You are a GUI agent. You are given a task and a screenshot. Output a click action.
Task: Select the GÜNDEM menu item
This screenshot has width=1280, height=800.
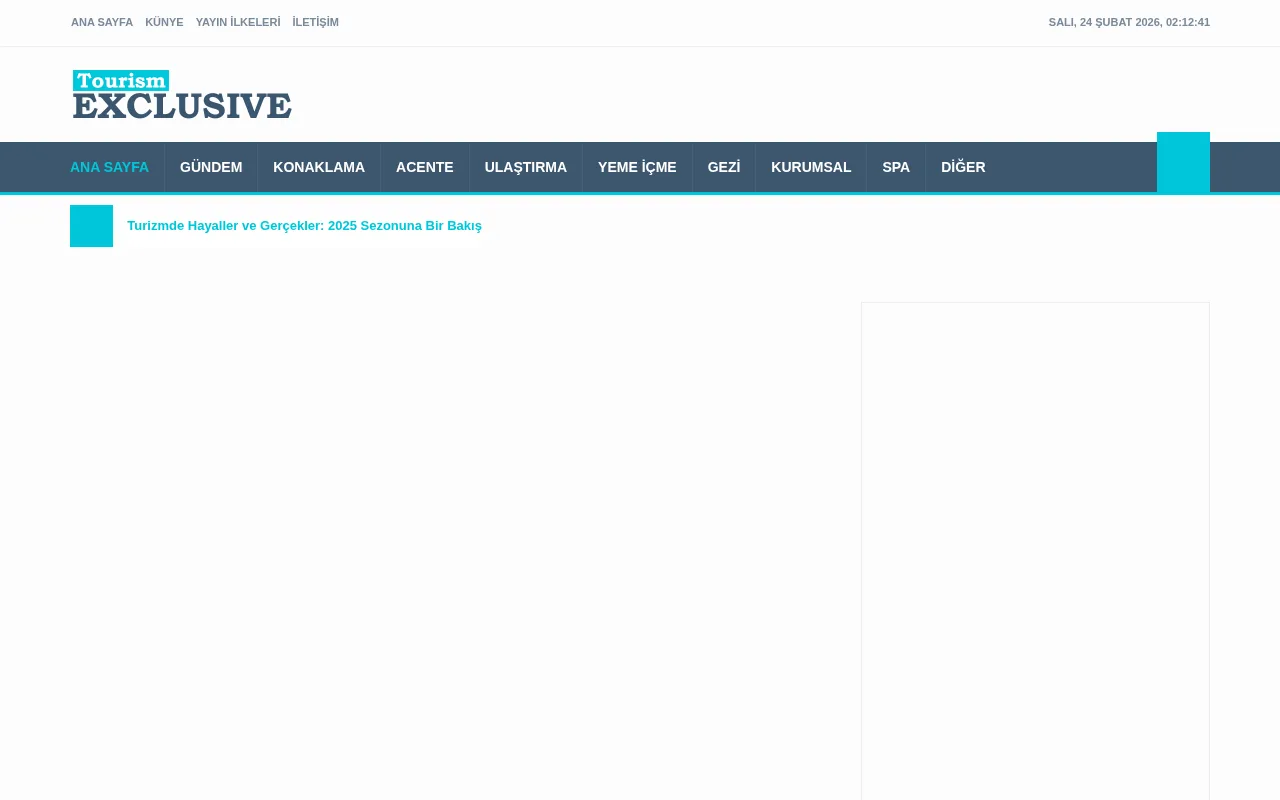211,167
